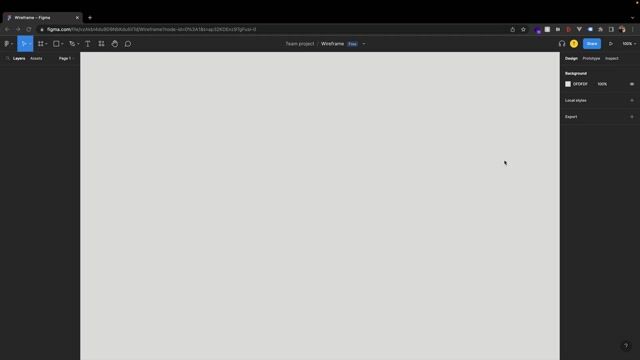Viewport: 640px width, 360px height.
Task: Start audio conversation with headphones icon
Action: [562, 44]
